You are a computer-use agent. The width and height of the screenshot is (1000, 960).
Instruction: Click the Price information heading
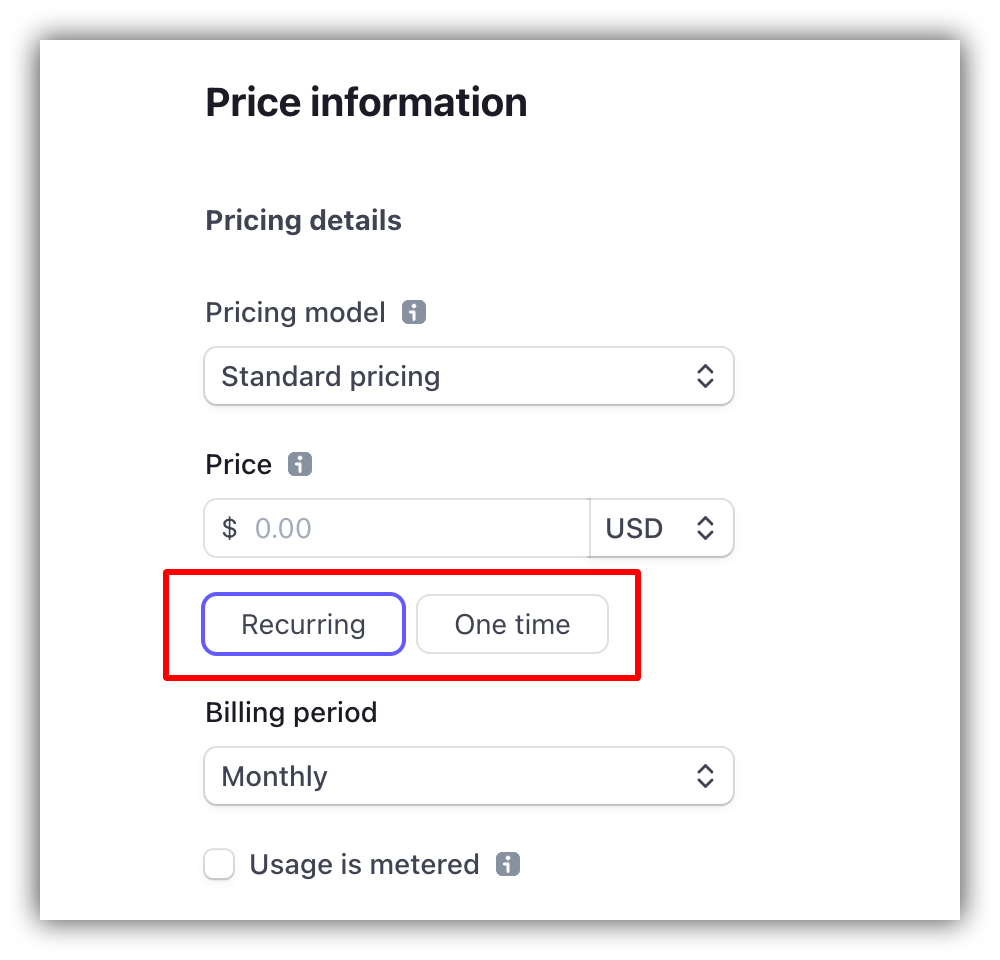point(366,101)
